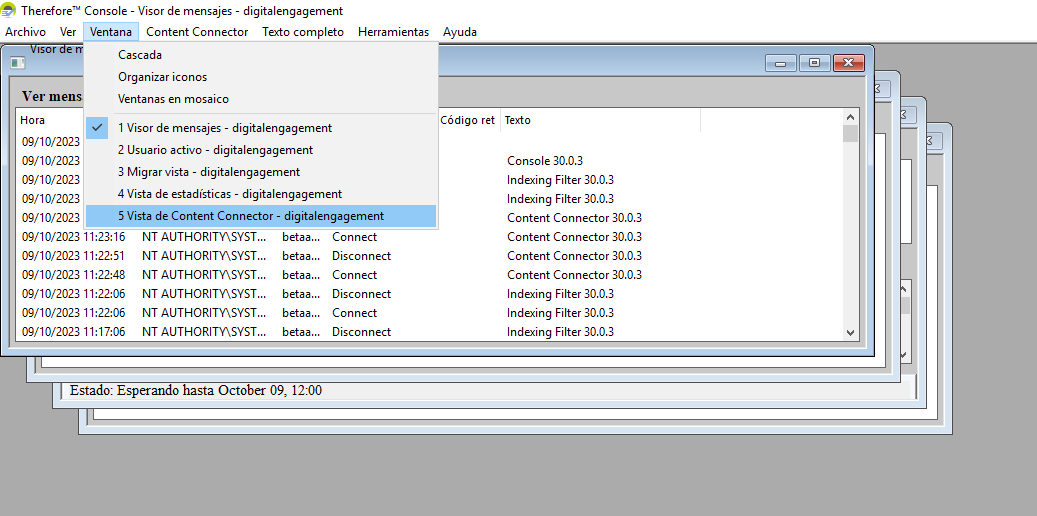This screenshot has width=1037, height=516.
Task: Click the message list scroll down arrow
Action: tap(850, 333)
